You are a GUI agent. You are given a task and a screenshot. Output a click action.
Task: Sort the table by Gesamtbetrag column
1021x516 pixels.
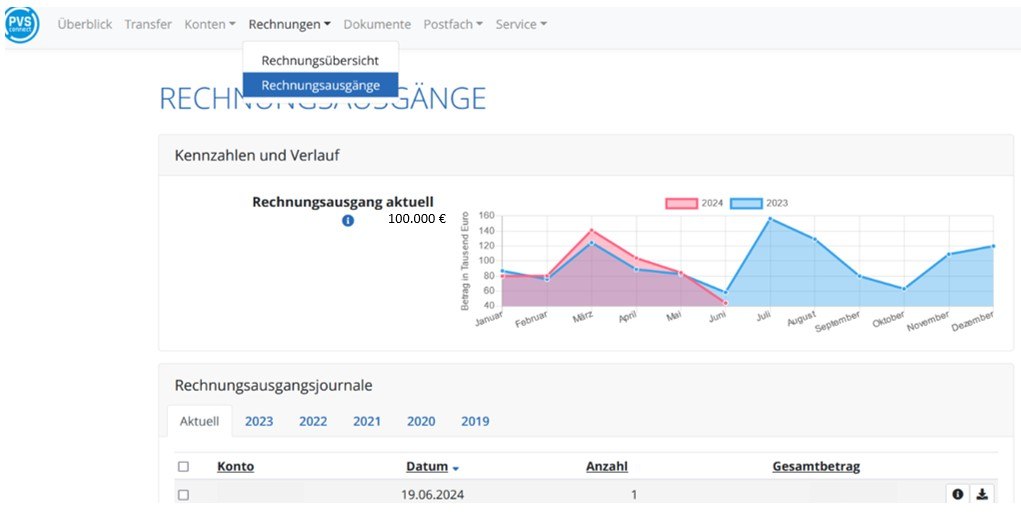point(815,467)
